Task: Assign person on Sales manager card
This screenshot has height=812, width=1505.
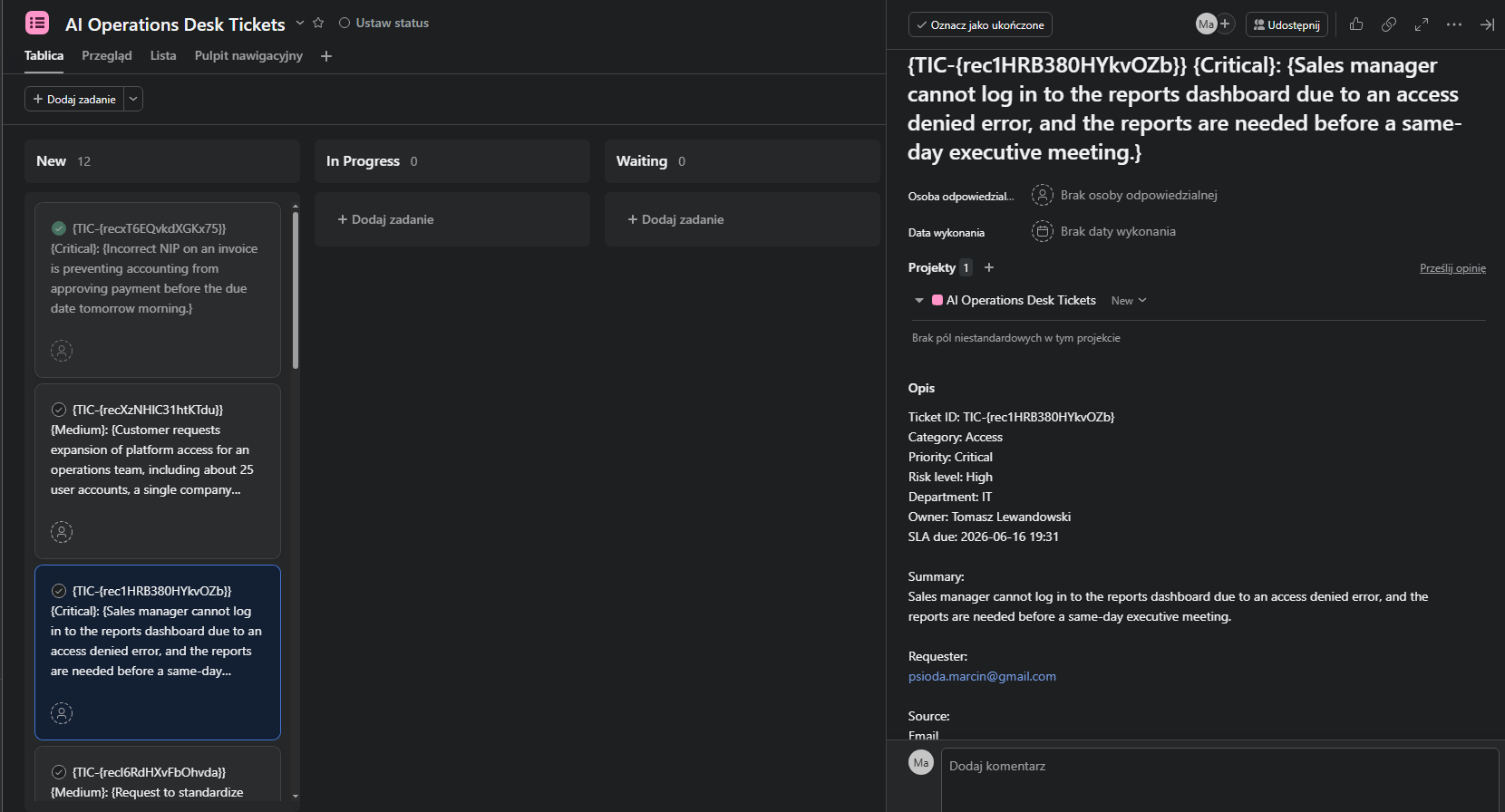Action: click(x=62, y=713)
